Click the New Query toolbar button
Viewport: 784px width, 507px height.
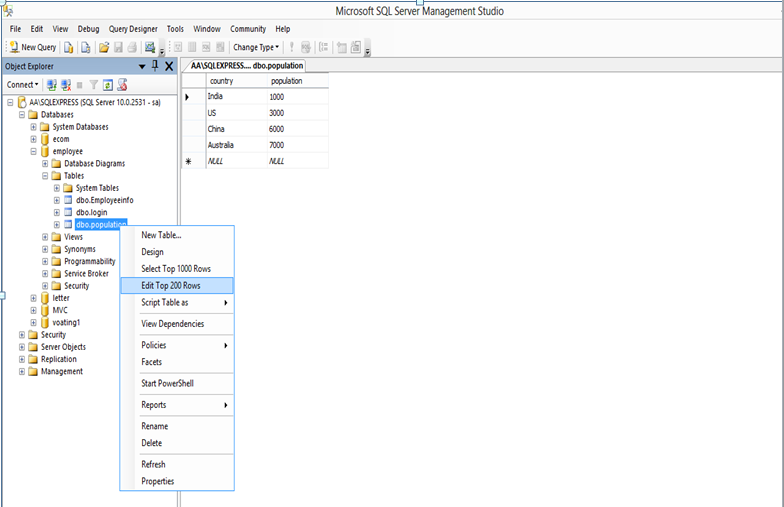(33, 48)
